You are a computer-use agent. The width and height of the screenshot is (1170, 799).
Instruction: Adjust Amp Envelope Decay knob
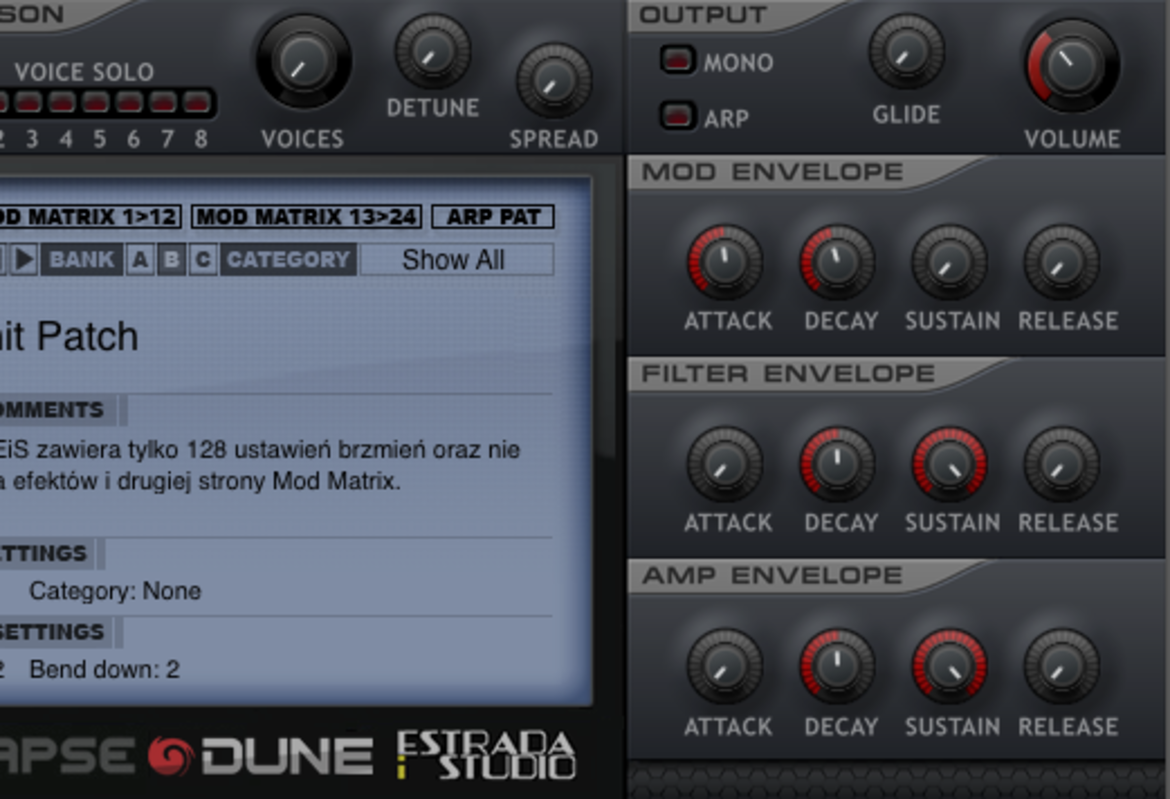(837, 667)
